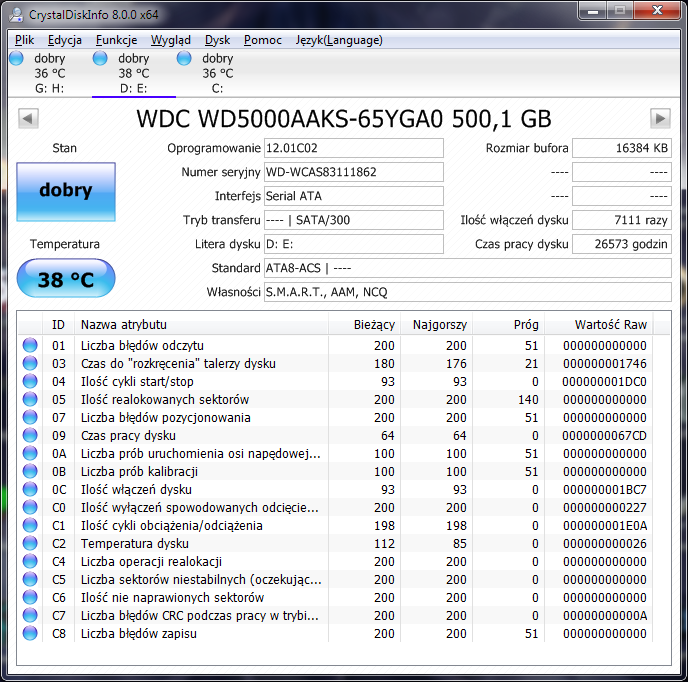Select 'Ilość cykli start/stop' attribute name

click(x=137, y=382)
